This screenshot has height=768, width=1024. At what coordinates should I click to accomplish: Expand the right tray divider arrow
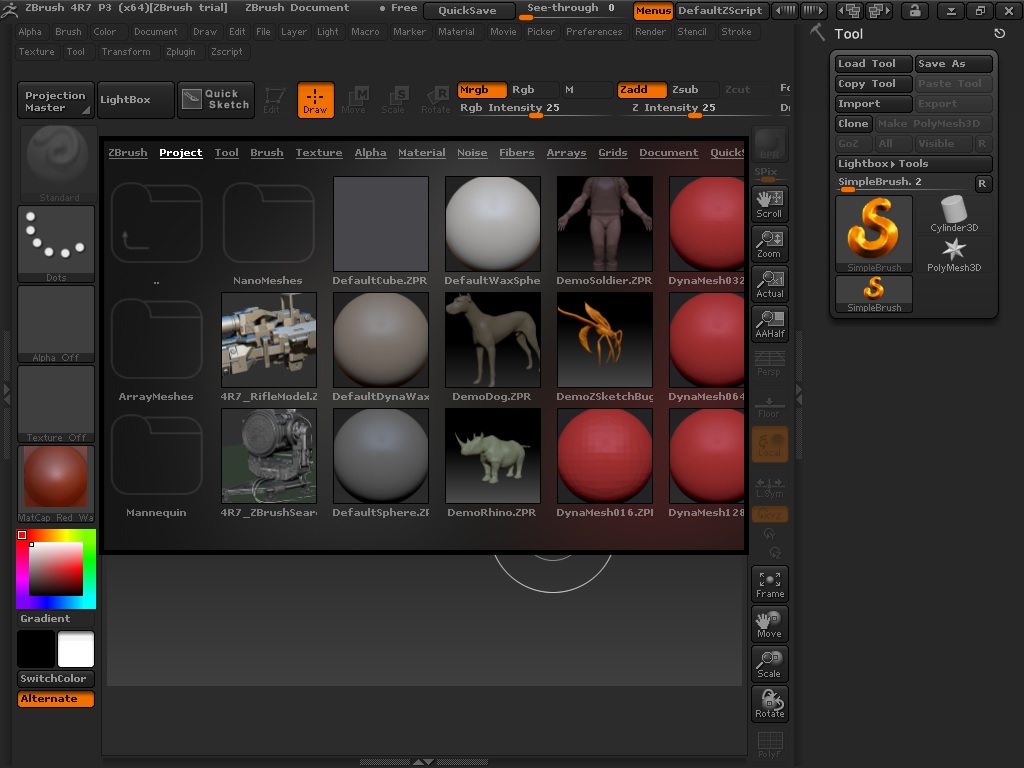coord(798,394)
